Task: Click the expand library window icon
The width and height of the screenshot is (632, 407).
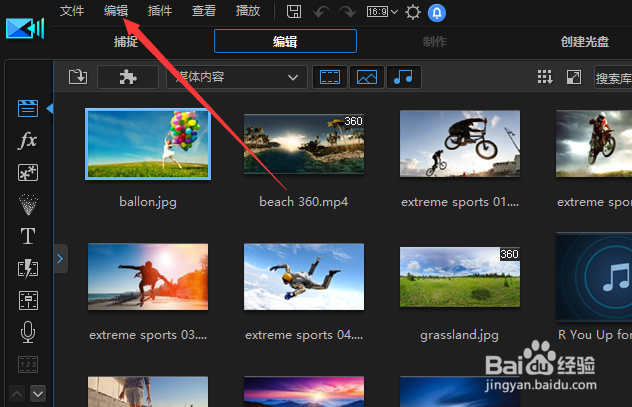Action: [x=574, y=77]
